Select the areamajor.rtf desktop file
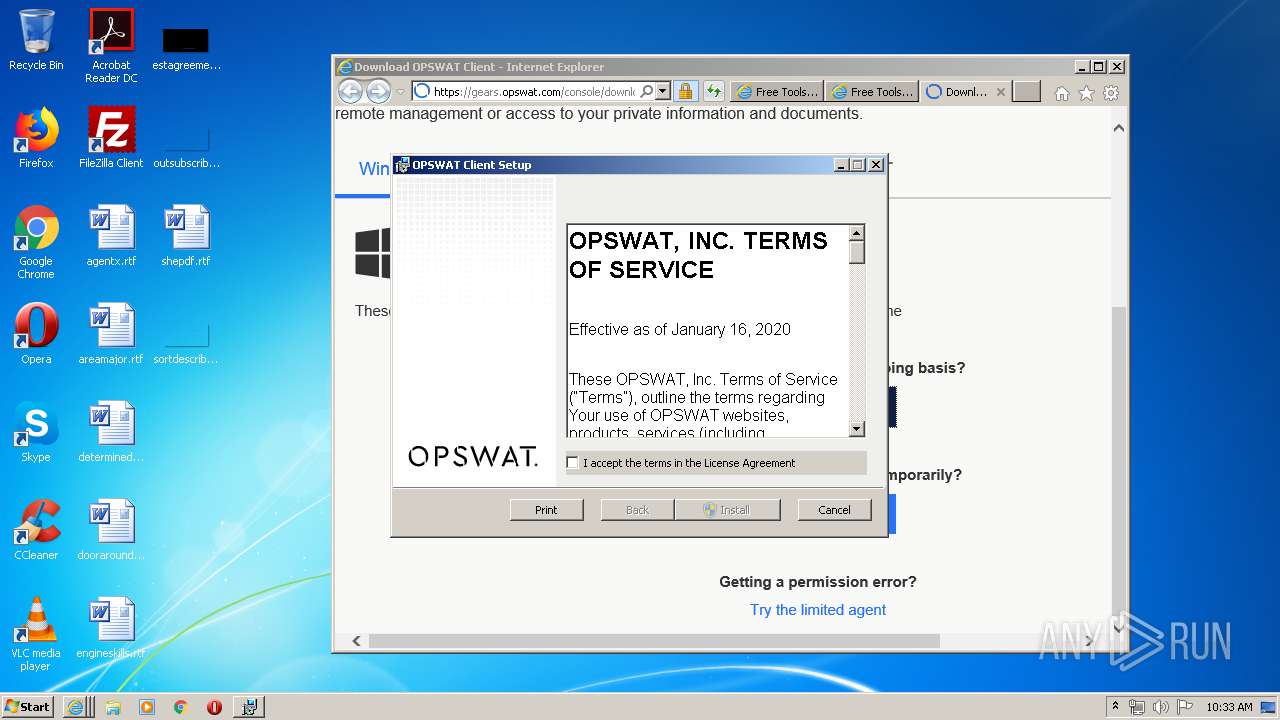 pyautogui.click(x=111, y=334)
